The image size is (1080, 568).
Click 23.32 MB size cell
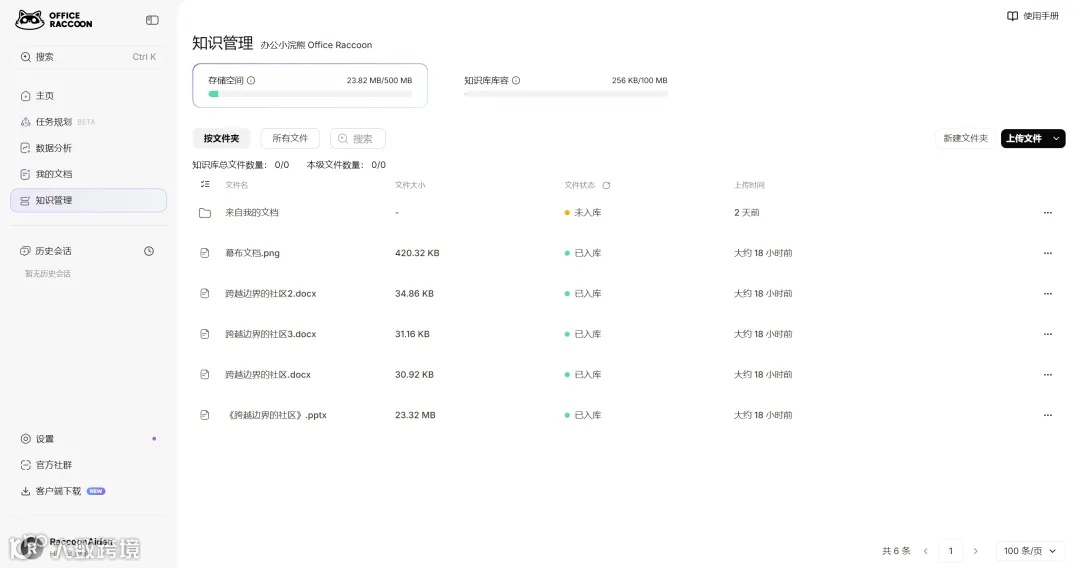coord(415,415)
